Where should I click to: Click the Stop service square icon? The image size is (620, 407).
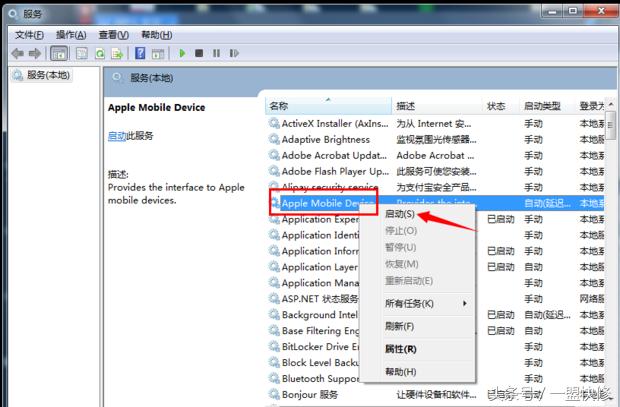(199, 53)
